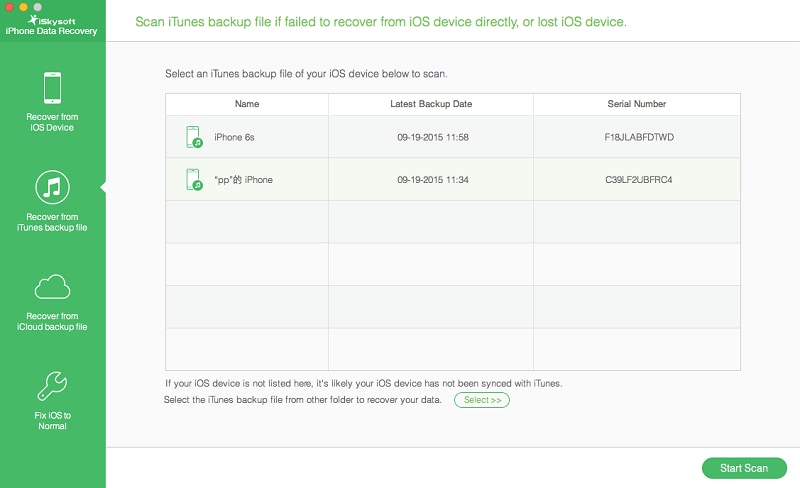Click the device icon beside "pp"的 iPhone
The height and width of the screenshot is (488, 800).
194,180
